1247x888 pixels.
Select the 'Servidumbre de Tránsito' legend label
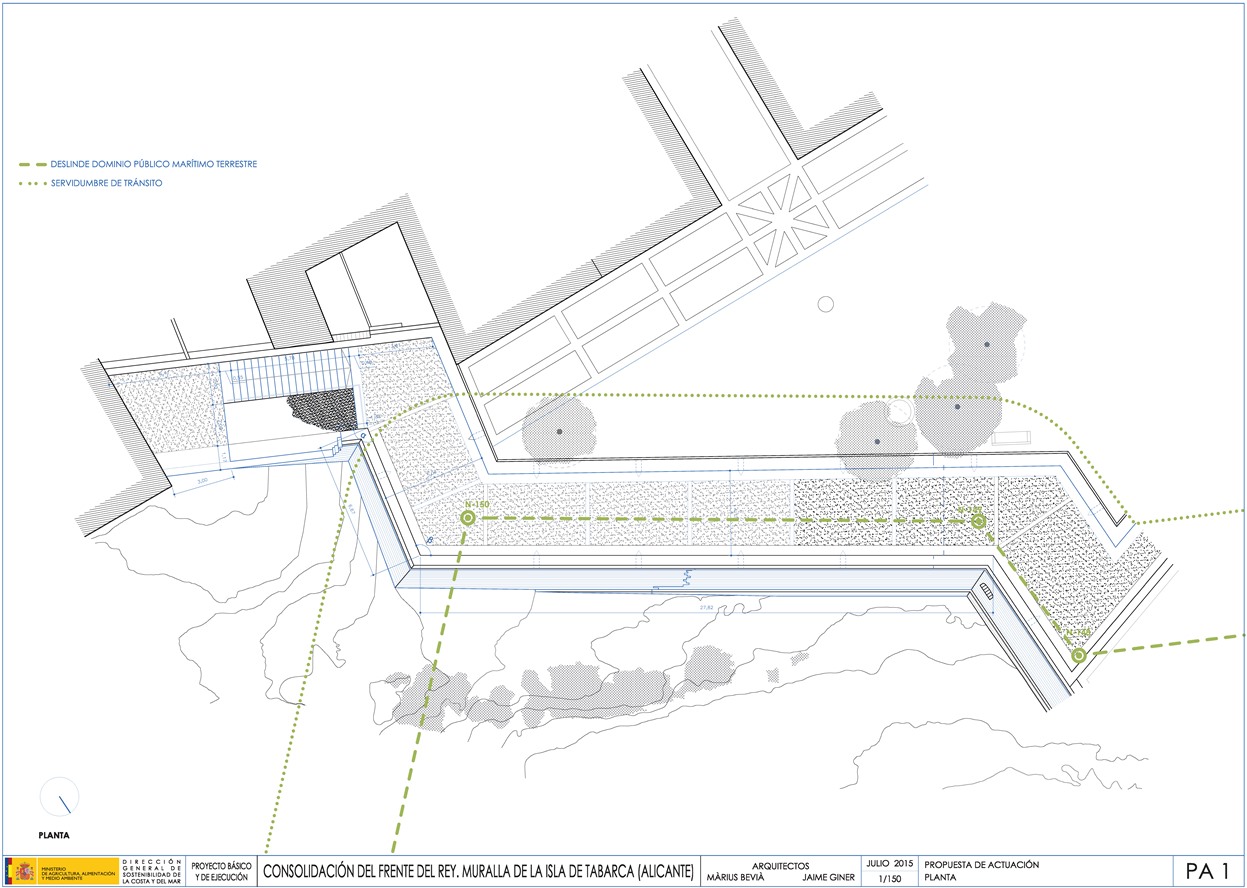[x=106, y=184]
